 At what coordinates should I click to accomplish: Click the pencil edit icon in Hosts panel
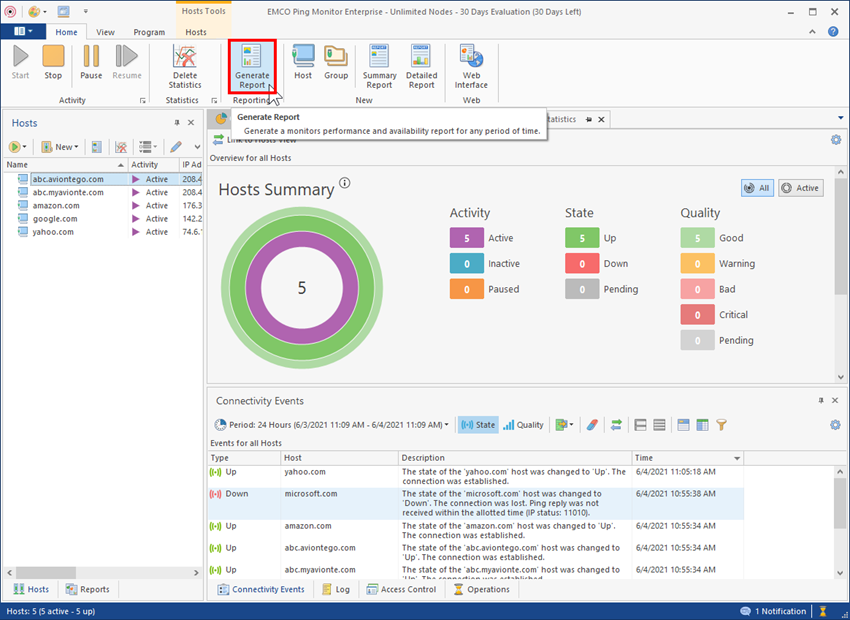coord(176,147)
